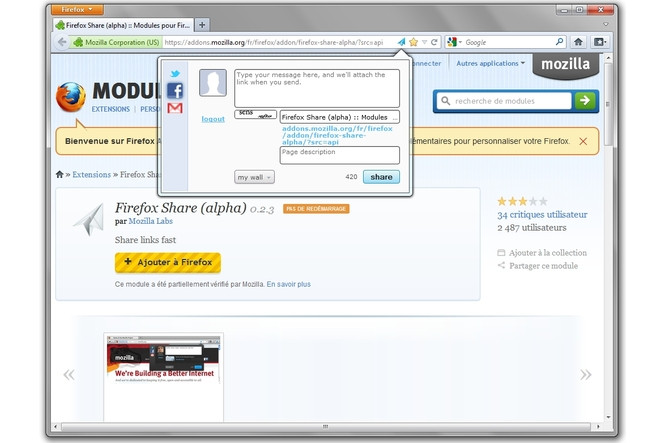This screenshot has width=664, height=443.
Task: Open the 34 critiques utilisateur link
Action: coord(542,215)
